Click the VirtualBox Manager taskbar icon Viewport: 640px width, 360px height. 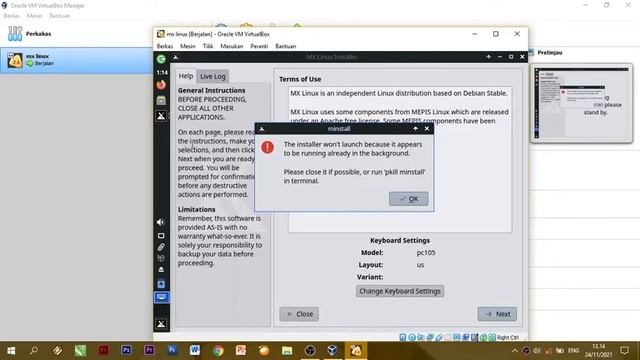click(333, 351)
